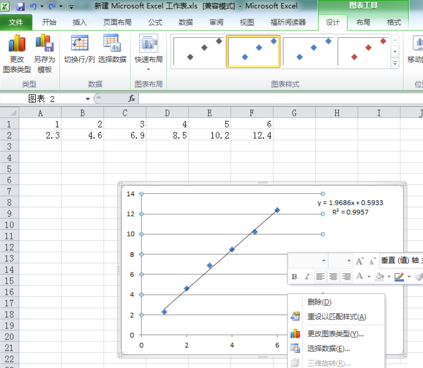The image size is (423, 368).
Task: Open the 页面布局 ribbon tab
Action: [117, 22]
